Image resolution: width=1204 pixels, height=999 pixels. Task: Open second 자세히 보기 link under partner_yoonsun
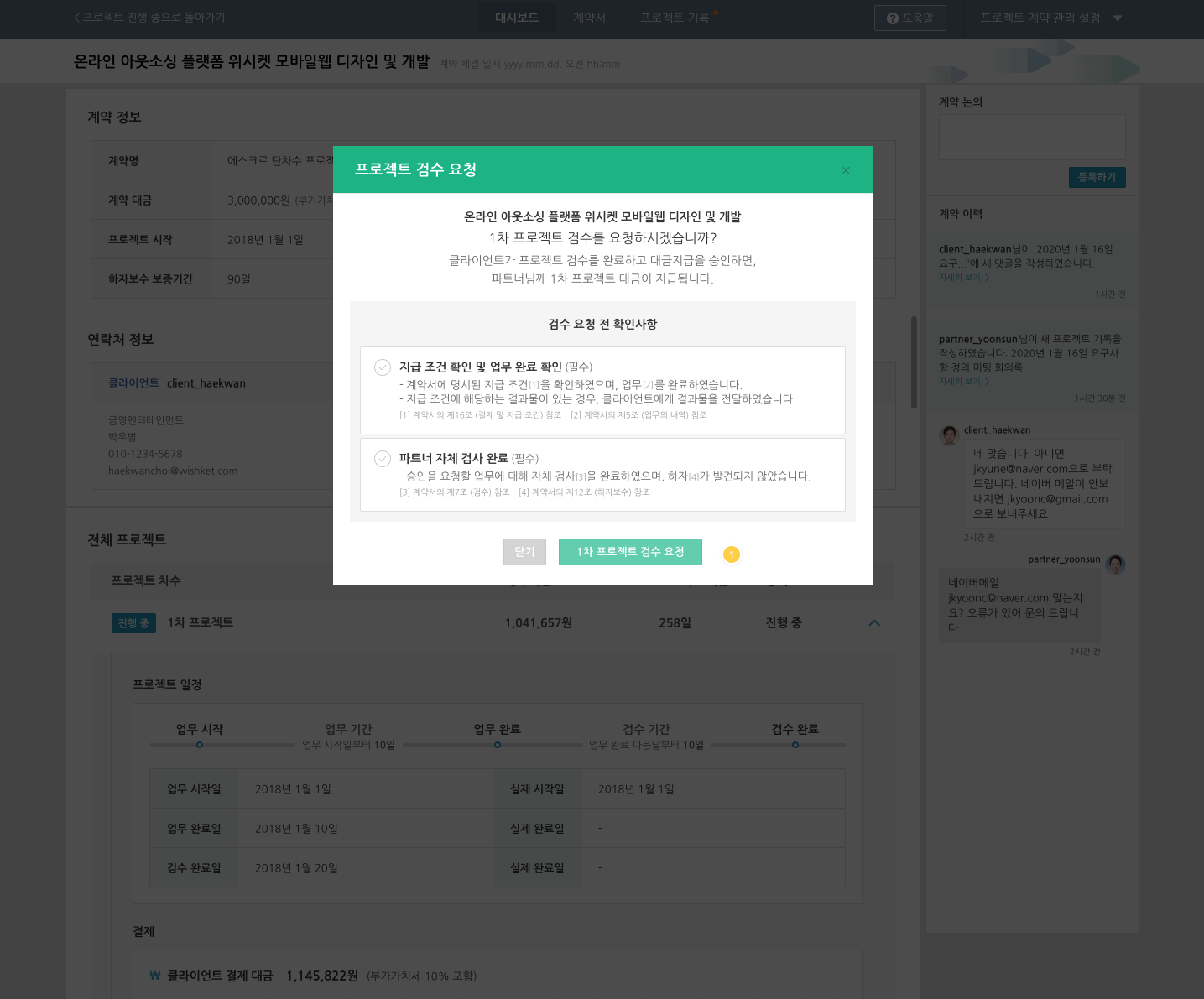point(963,382)
